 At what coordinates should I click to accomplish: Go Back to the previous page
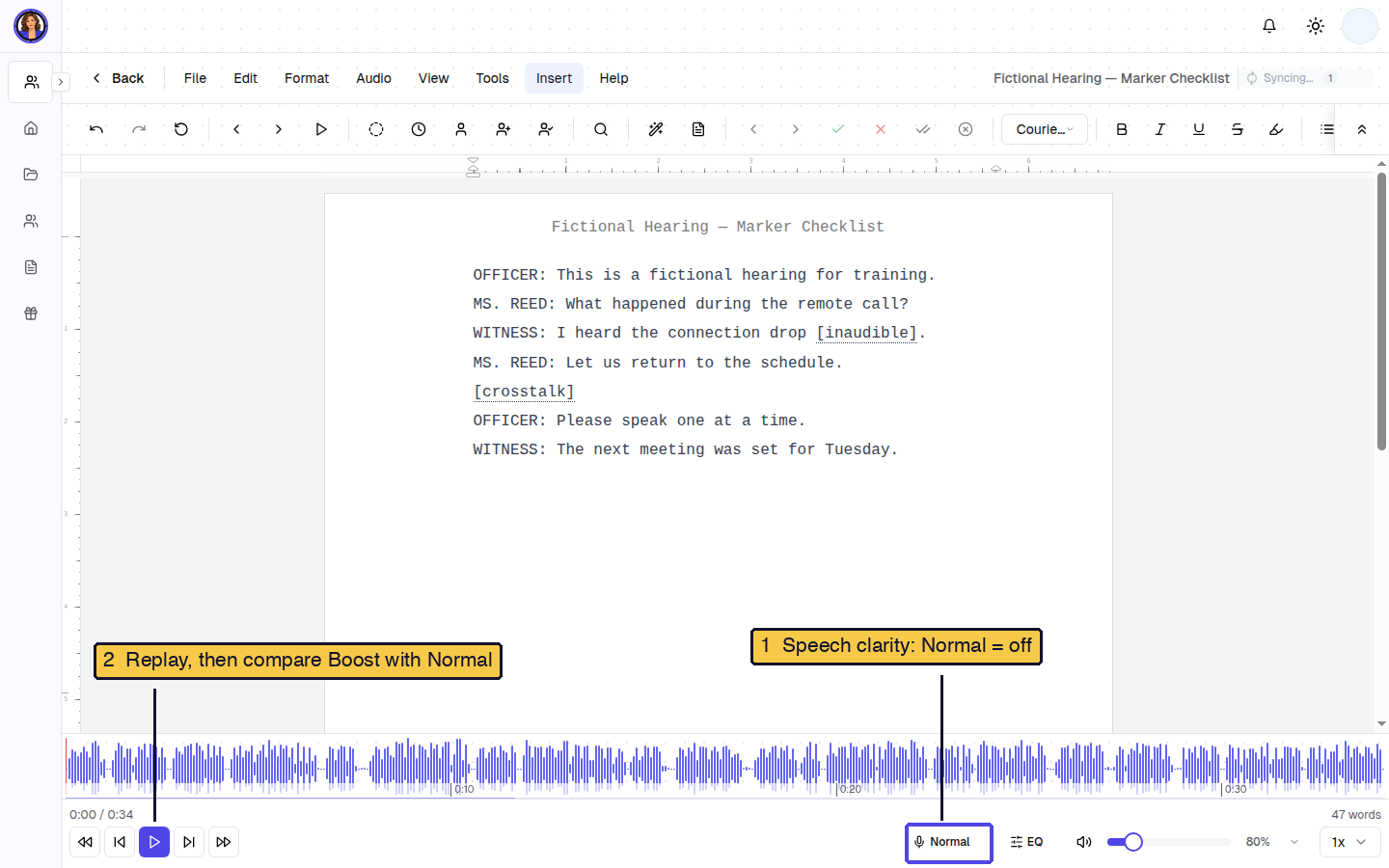click(x=118, y=78)
